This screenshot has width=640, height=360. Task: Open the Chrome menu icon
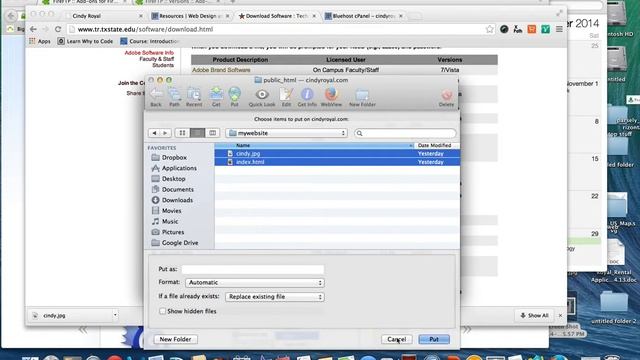tap(559, 29)
